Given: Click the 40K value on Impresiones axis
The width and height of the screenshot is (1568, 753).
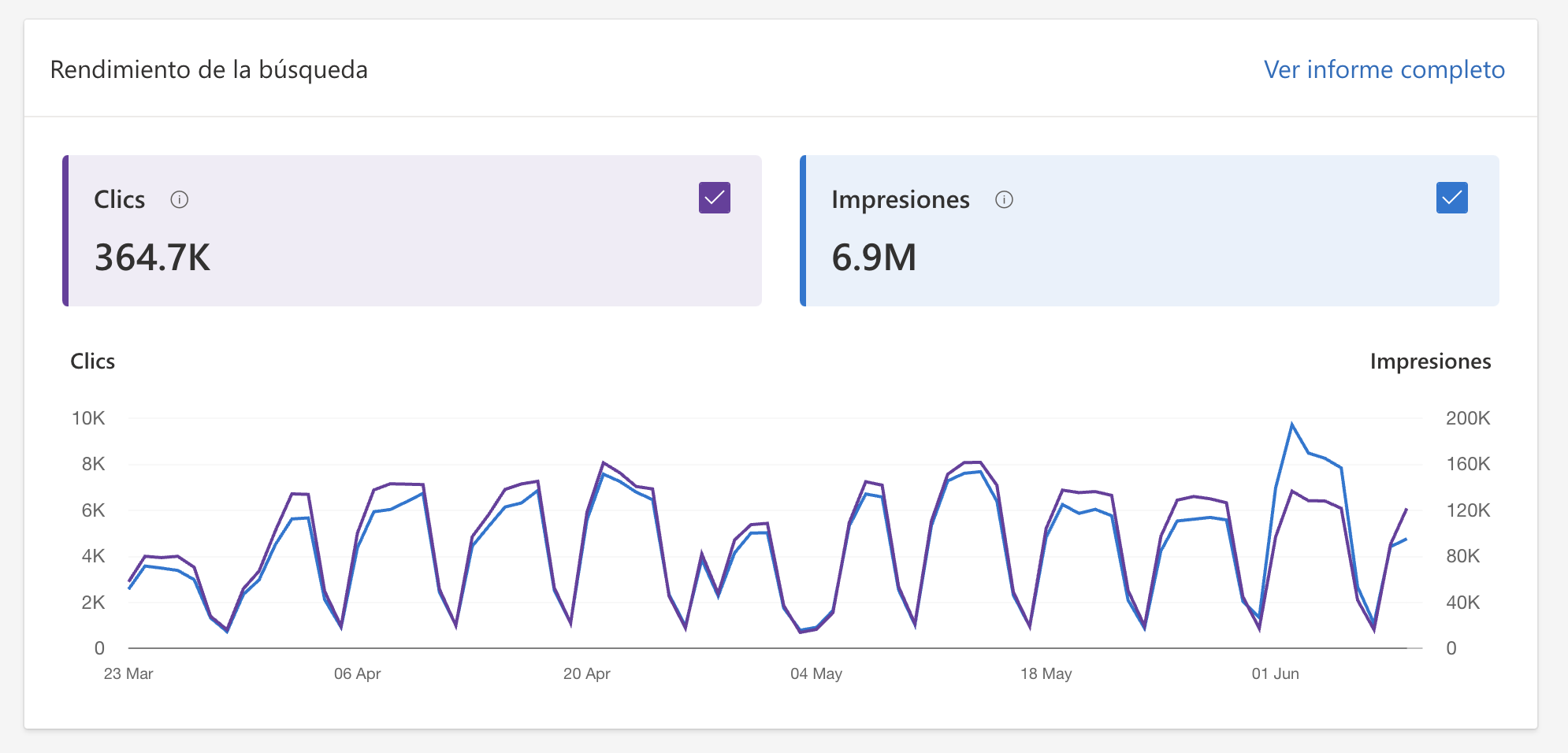Looking at the screenshot, I should 1463,603.
